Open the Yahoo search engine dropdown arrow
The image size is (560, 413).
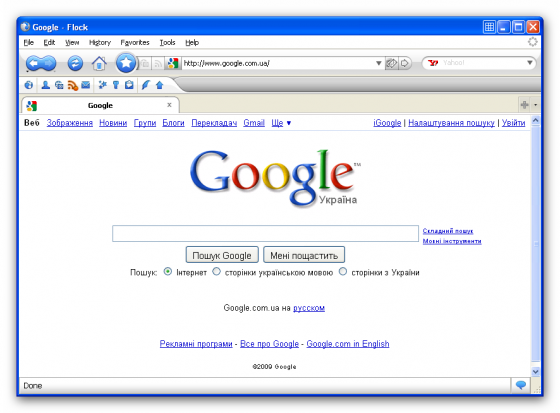(530, 63)
